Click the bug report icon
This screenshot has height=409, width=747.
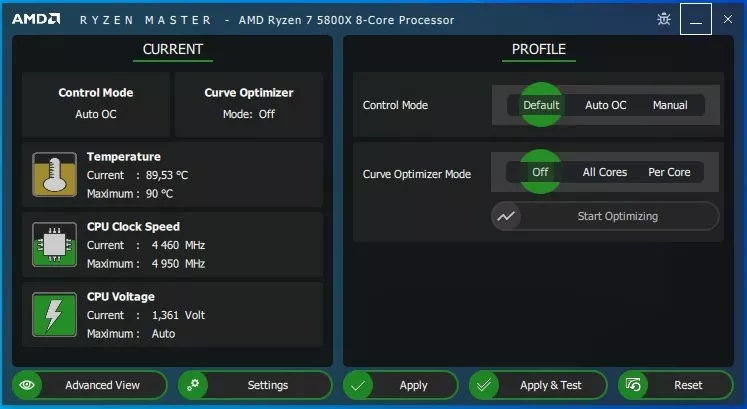point(664,19)
